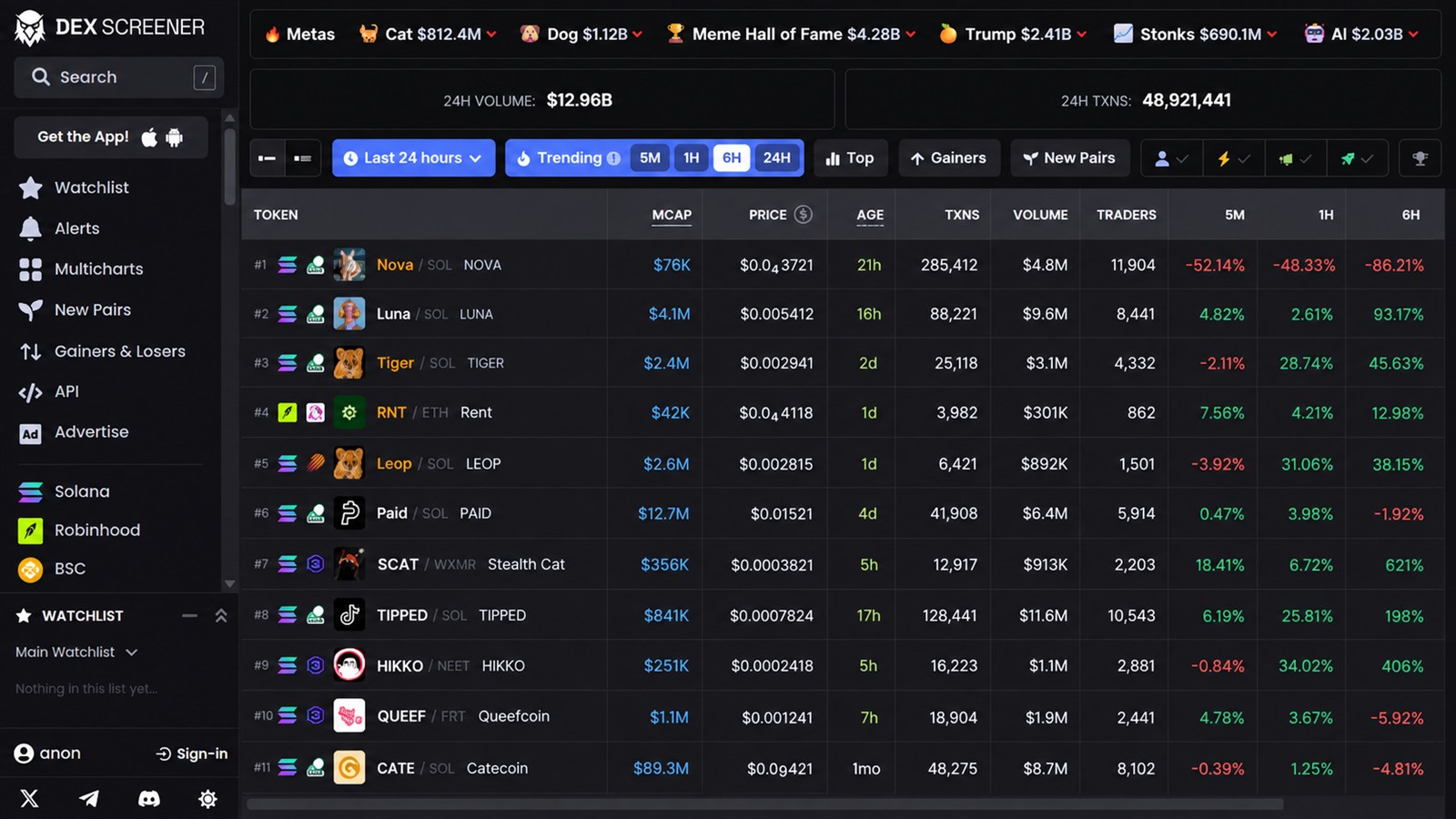Open the Advertise Ad icon
Image resolution: width=1456 pixels, height=819 pixels.
[x=31, y=433]
